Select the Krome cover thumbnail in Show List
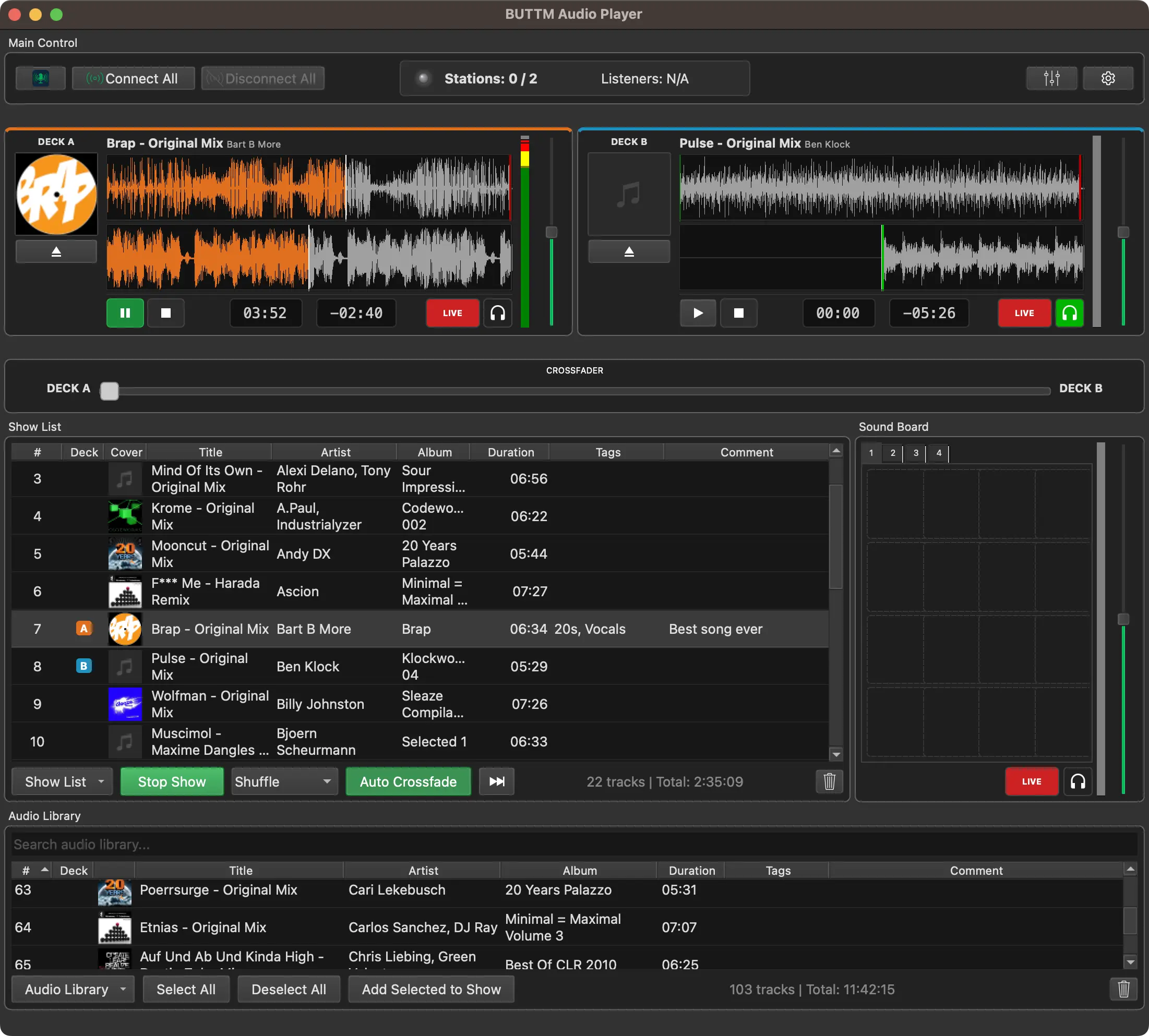The image size is (1149, 1036). click(x=125, y=516)
